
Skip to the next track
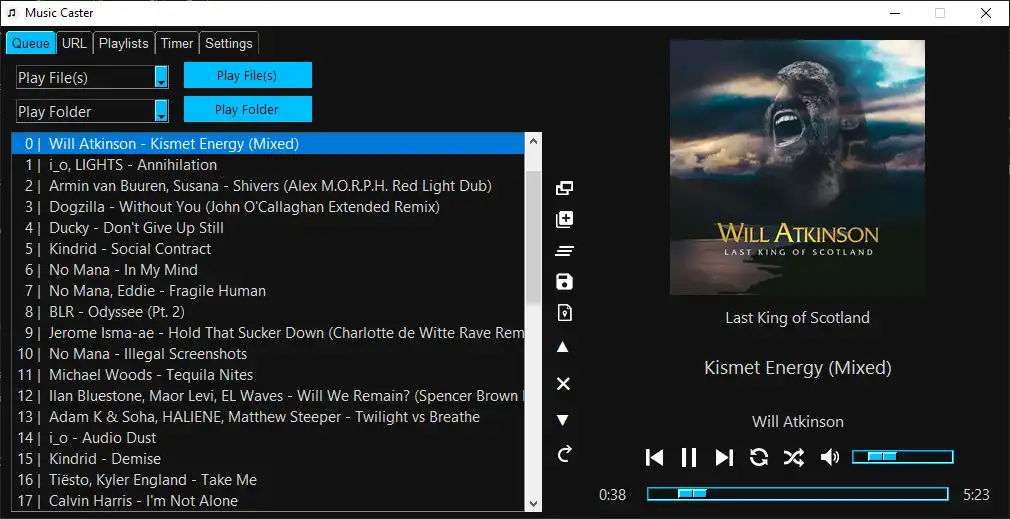click(x=724, y=457)
